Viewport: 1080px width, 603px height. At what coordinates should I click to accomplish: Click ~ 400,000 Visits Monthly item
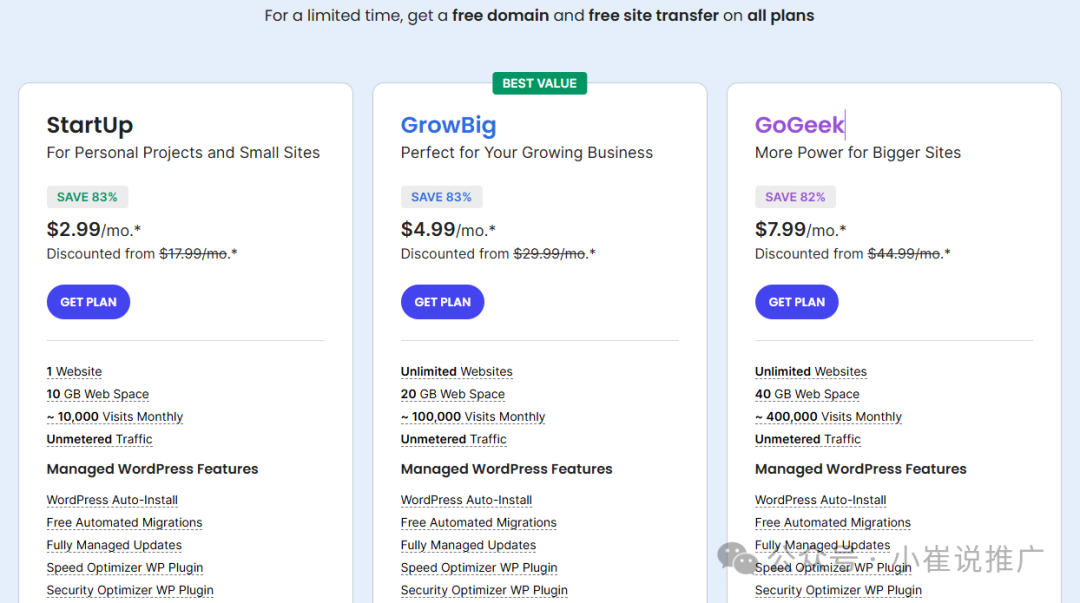click(x=828, y=417)
